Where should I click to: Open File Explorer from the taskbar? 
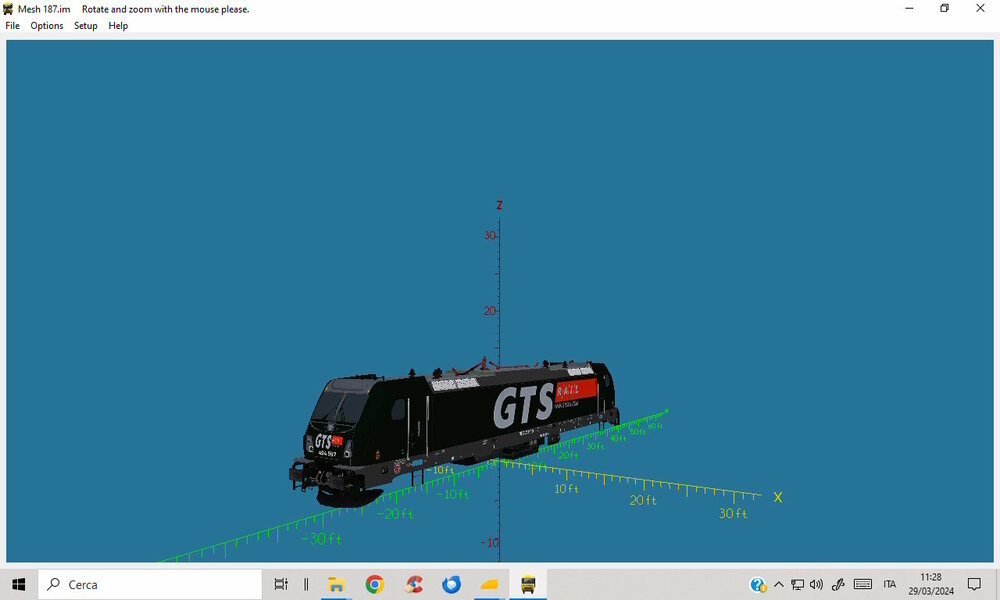coord(336,584)
